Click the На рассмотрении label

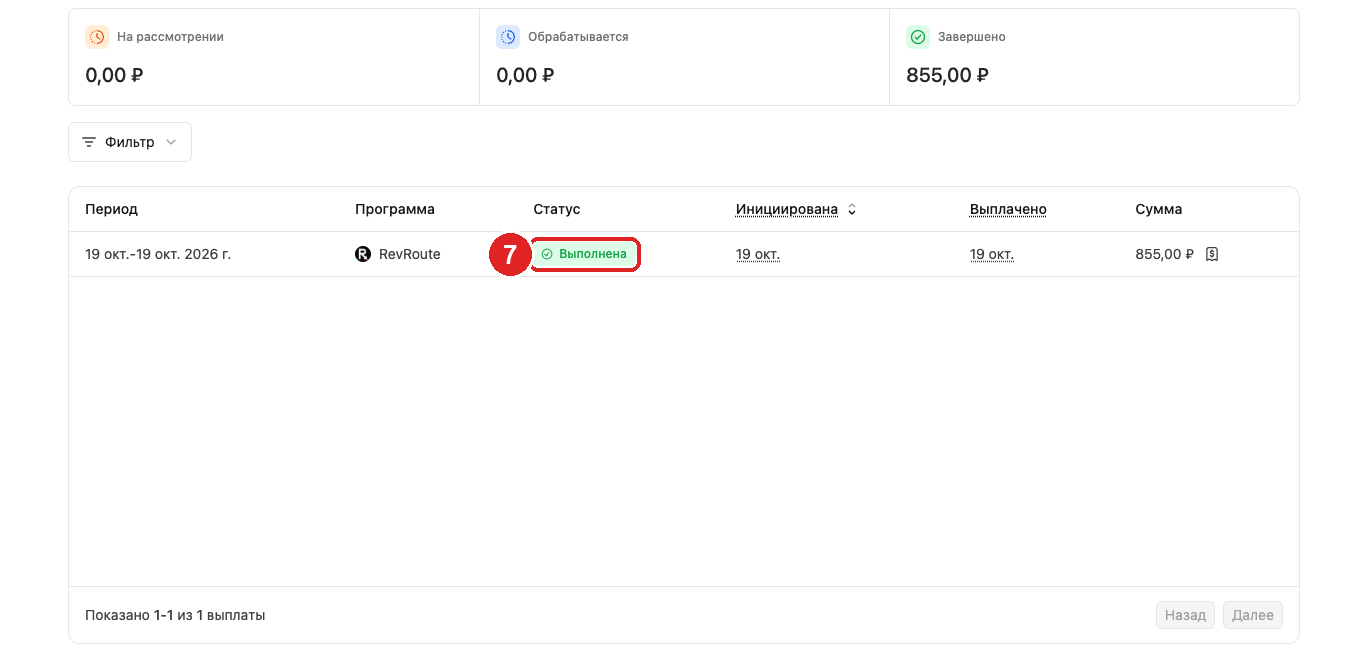coord(170,37)
